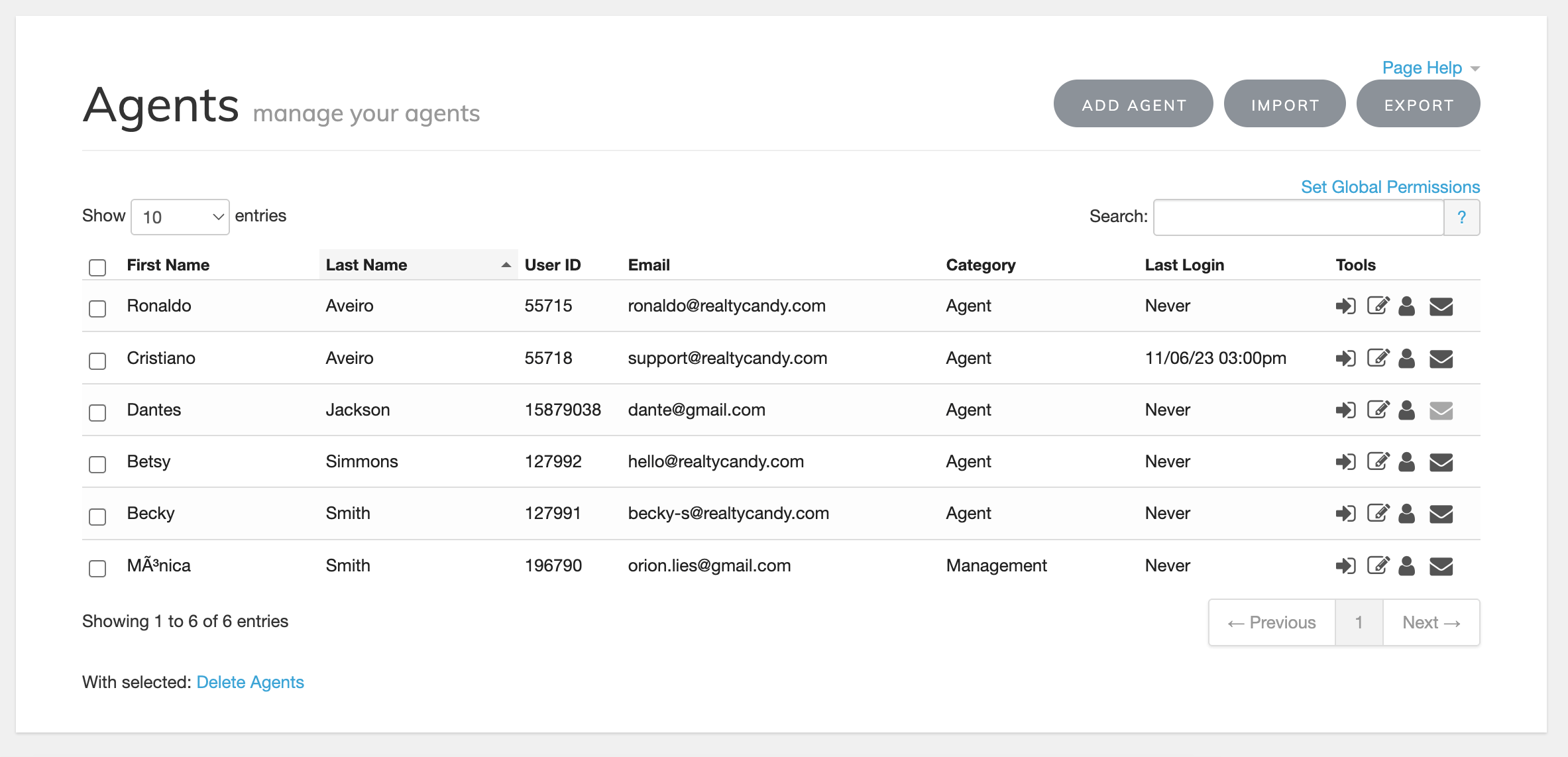Select the checkbox next to Becky Smith
The image size is (1568, 757).
(97, 516)
